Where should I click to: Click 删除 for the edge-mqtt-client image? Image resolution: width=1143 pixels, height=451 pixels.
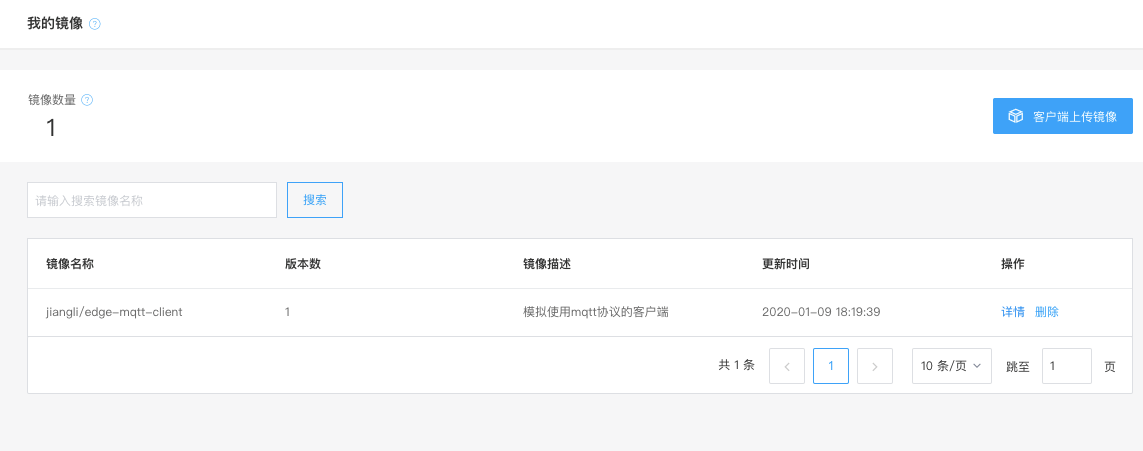tap(1047, 312)
